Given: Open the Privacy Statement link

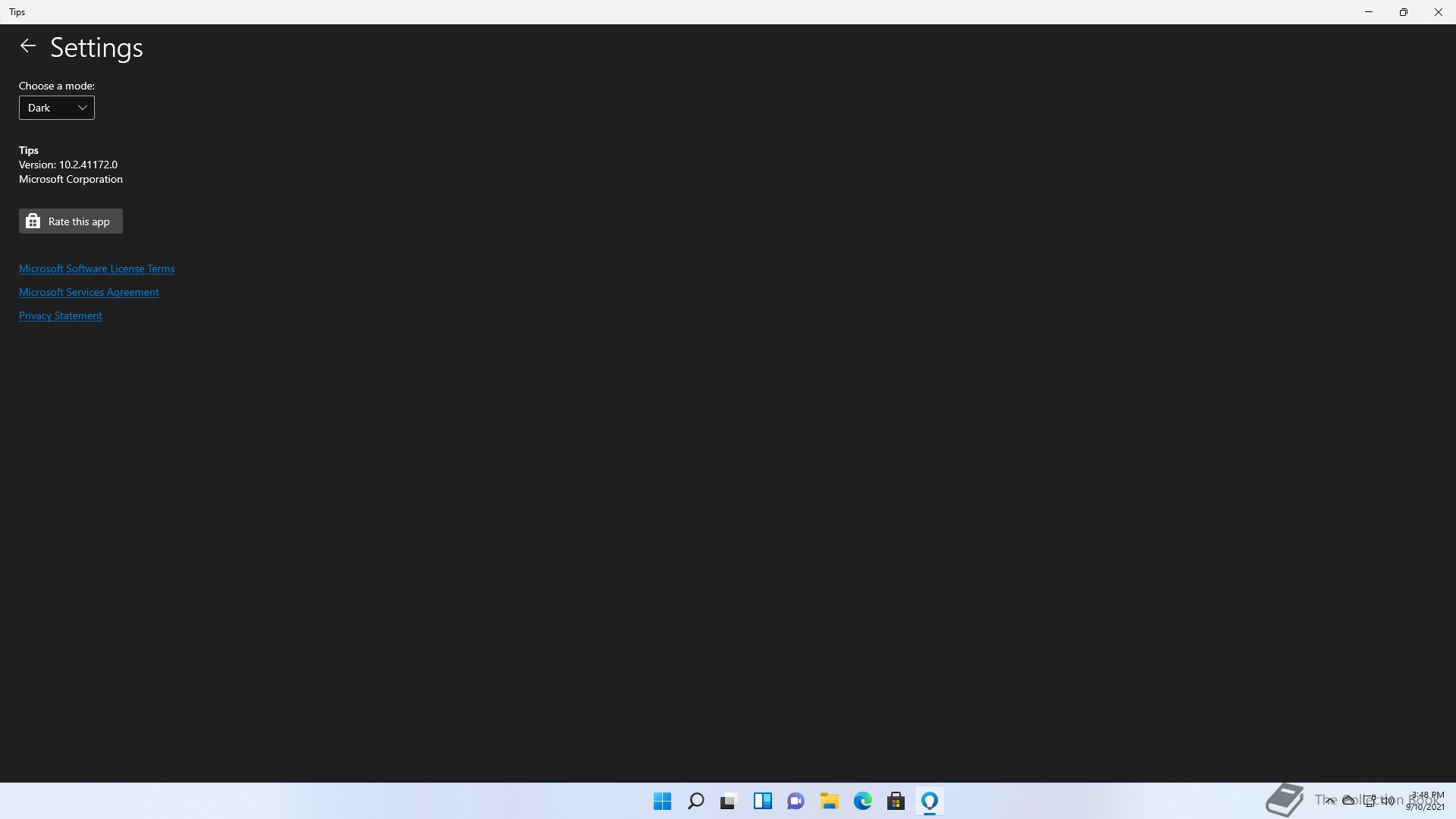Looking at the screenshot, I should [x=61, y=315].
